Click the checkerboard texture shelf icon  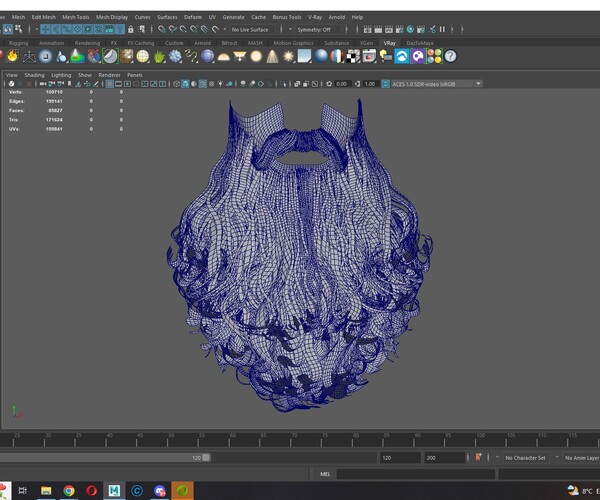tap(353, 56)
